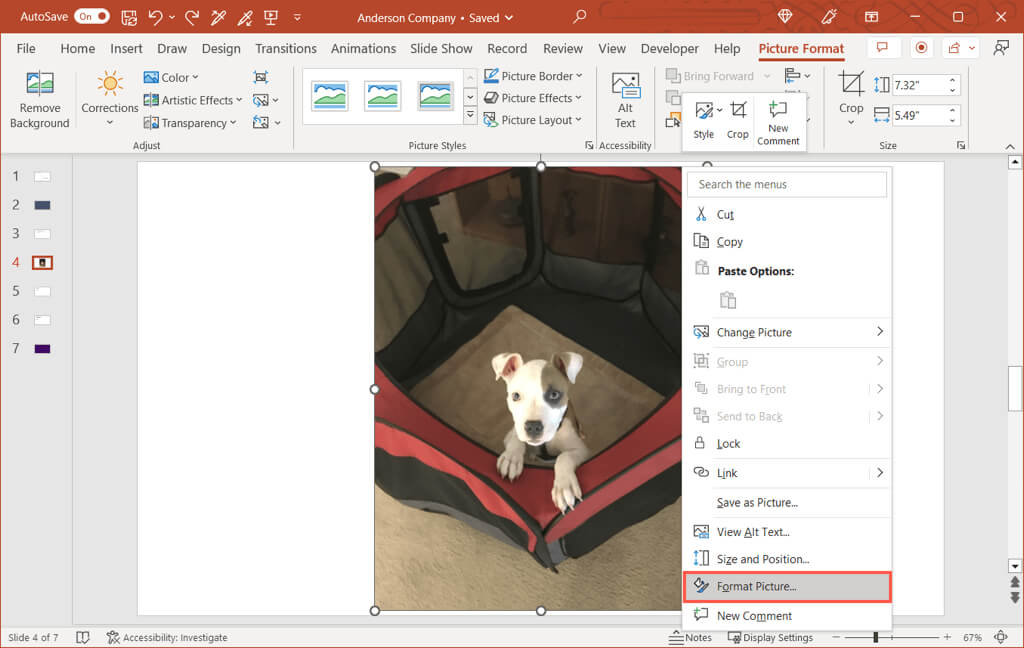
Task: Switch to the Animations tab
Action: (363, 48)
